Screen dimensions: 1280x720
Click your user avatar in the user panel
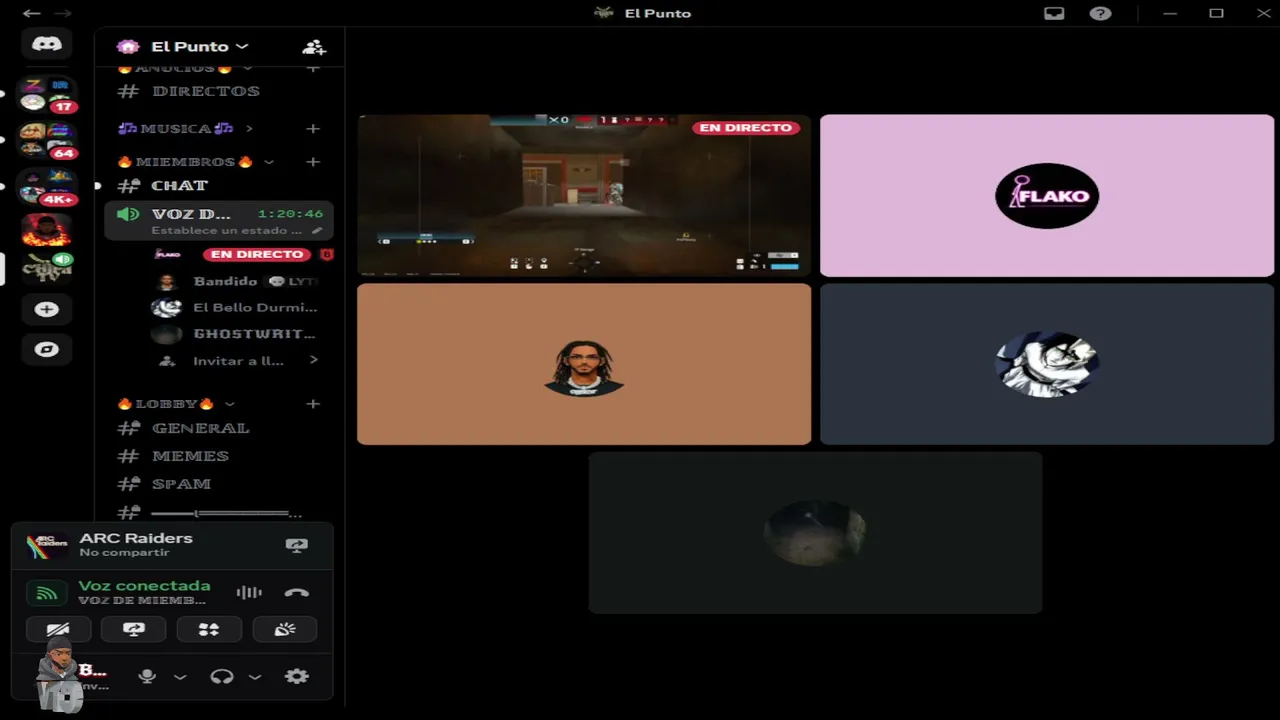coord(58,676)
